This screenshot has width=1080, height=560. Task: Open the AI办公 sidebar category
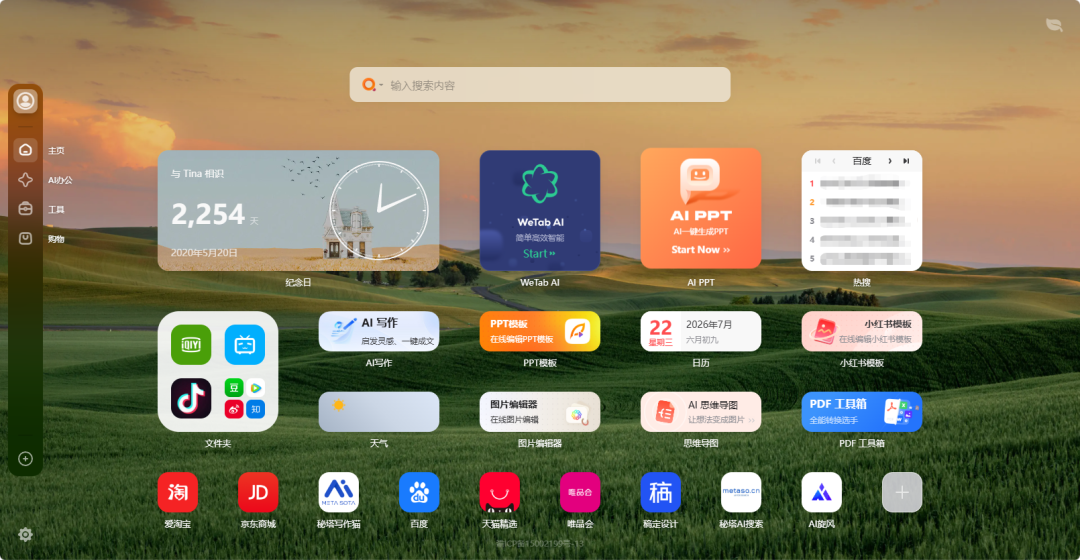click(25, 180)
